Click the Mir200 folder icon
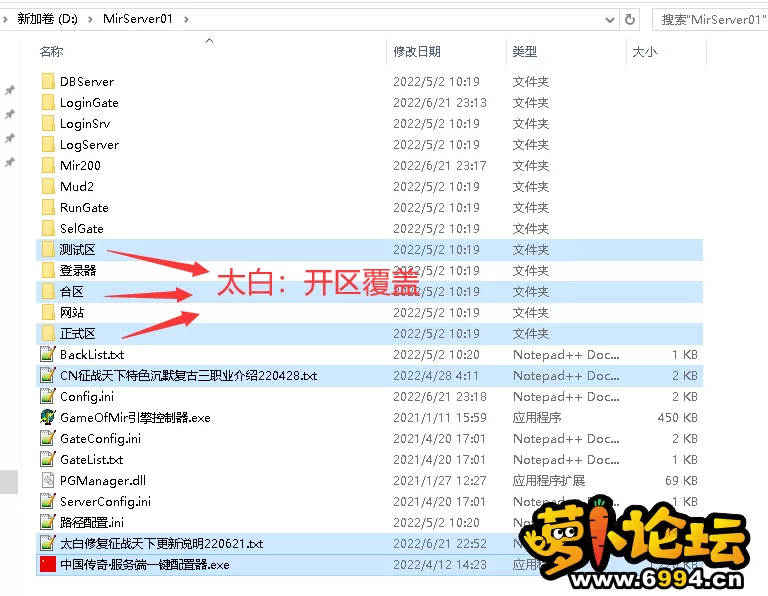 (x=48, y=166)
